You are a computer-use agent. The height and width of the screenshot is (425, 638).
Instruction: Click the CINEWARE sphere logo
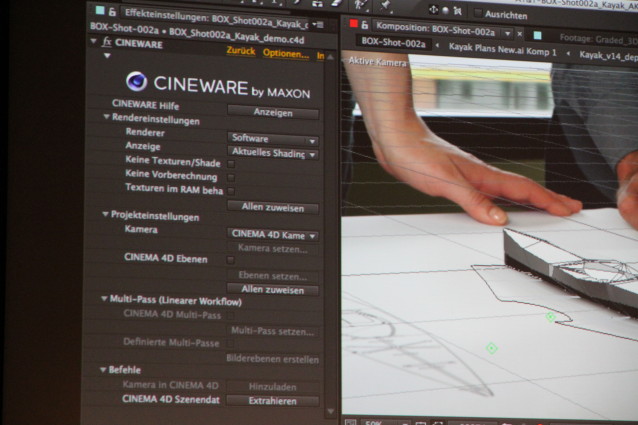click(x=136, y=81)
